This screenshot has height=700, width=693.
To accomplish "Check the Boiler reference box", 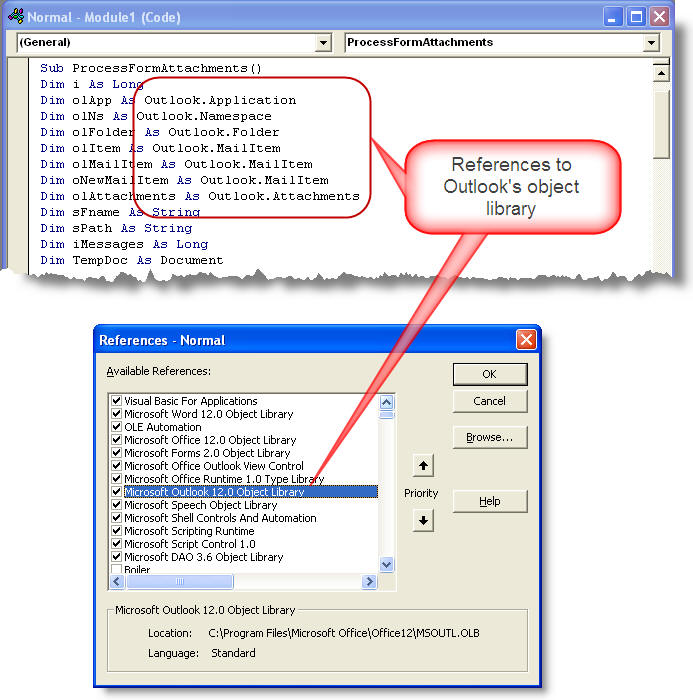I will [x=117, y=569].
